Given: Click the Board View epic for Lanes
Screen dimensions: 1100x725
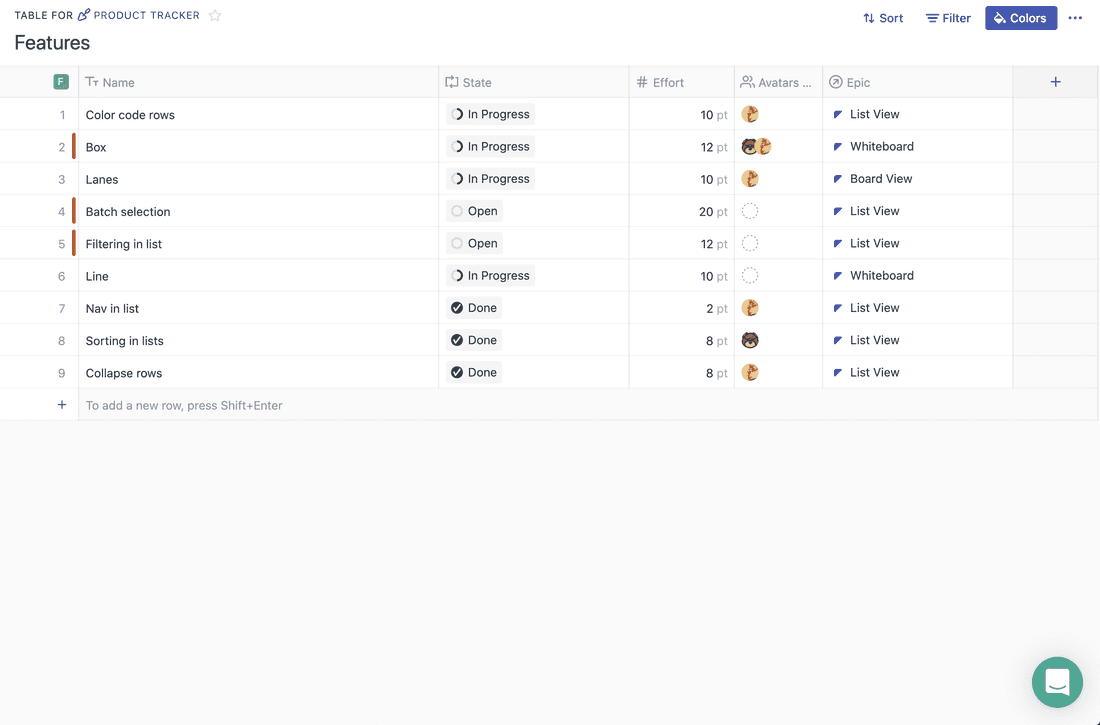Looking at the screenshot, I should [880, 179].
